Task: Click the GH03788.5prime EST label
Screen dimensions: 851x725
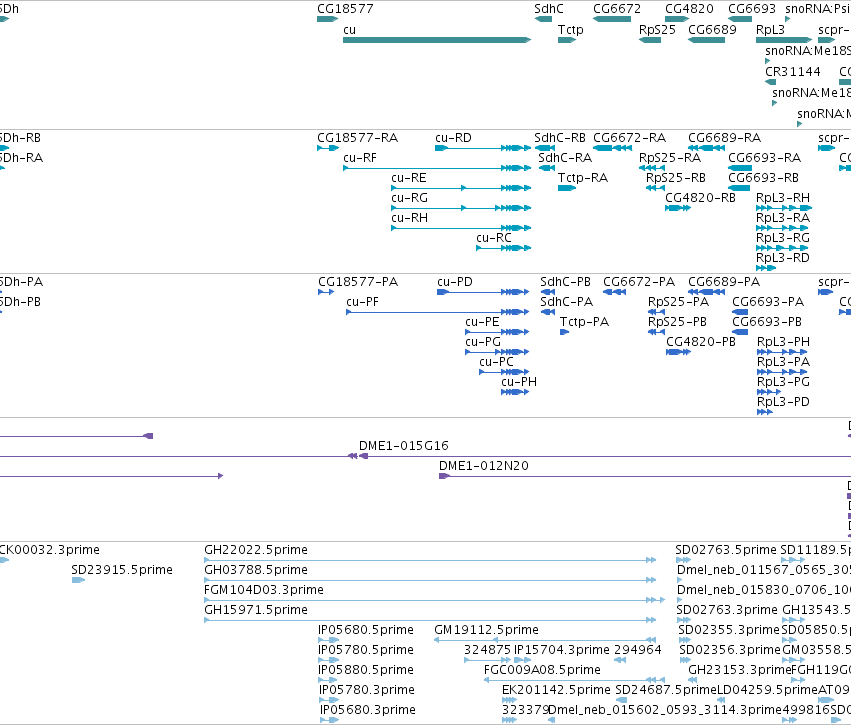Action: click(256, 570)
